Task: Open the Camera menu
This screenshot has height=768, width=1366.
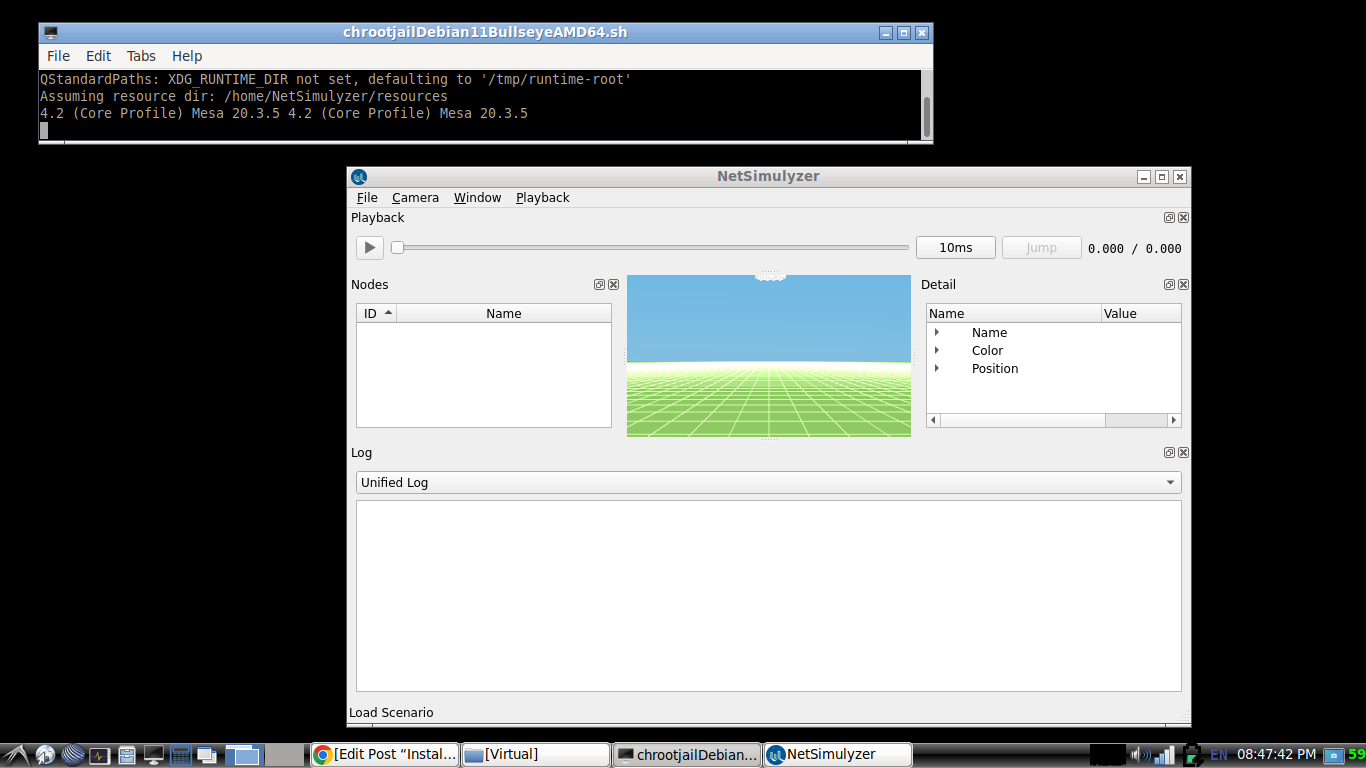Action: tap(415, 197)
